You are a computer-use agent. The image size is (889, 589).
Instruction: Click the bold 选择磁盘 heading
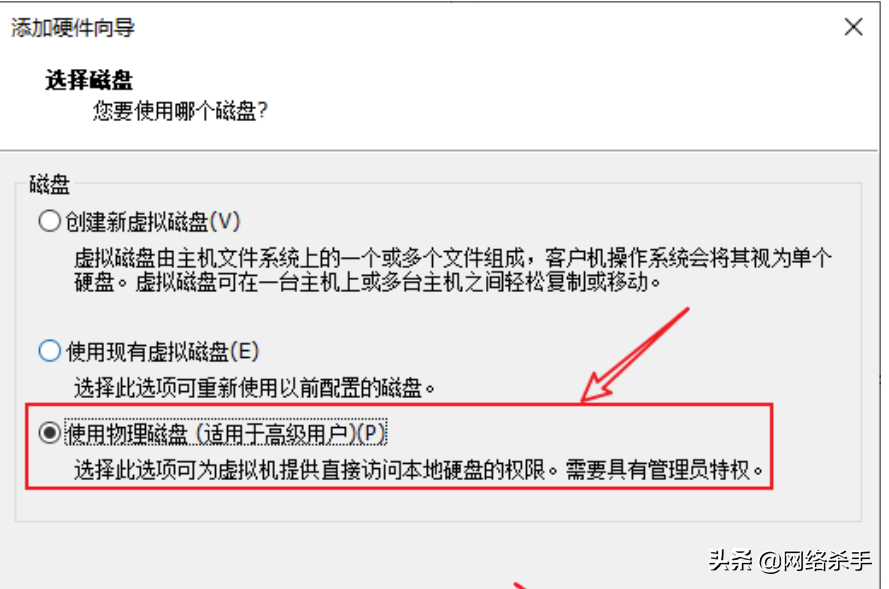pyautogui.click(x=89, y=80)
